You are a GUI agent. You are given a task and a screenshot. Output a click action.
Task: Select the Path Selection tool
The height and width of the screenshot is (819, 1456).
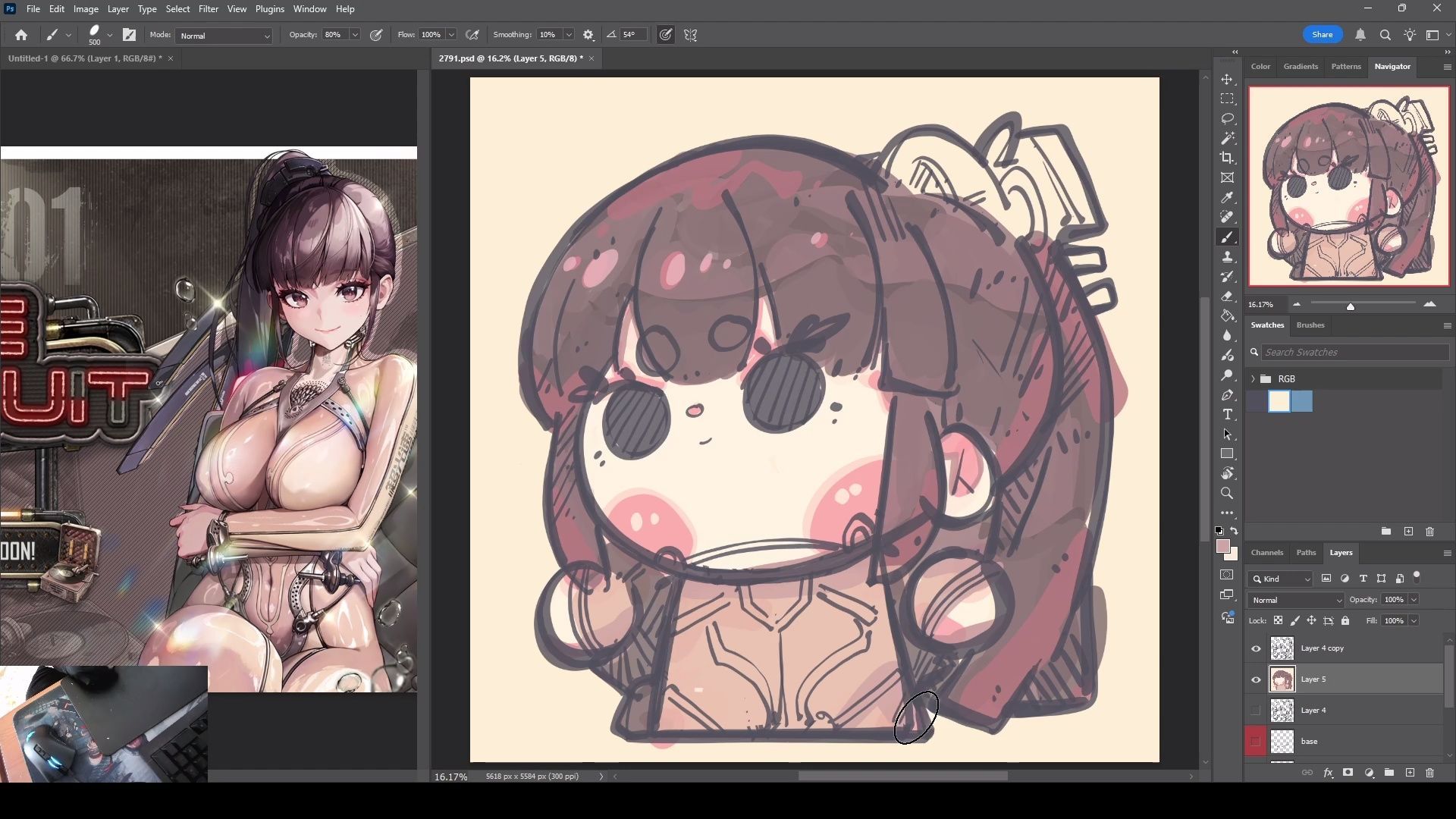click(1227, 435)
